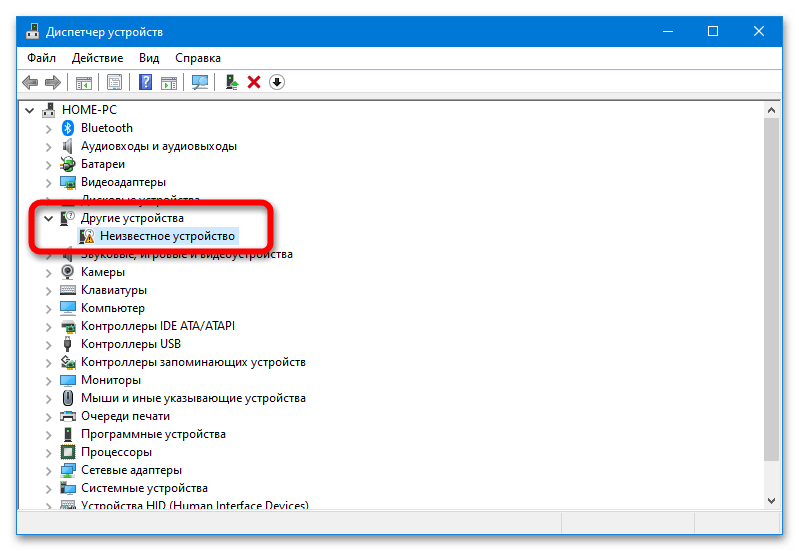
Task: Open the Properties toolbar icon
Action: [x=114, y=82]
